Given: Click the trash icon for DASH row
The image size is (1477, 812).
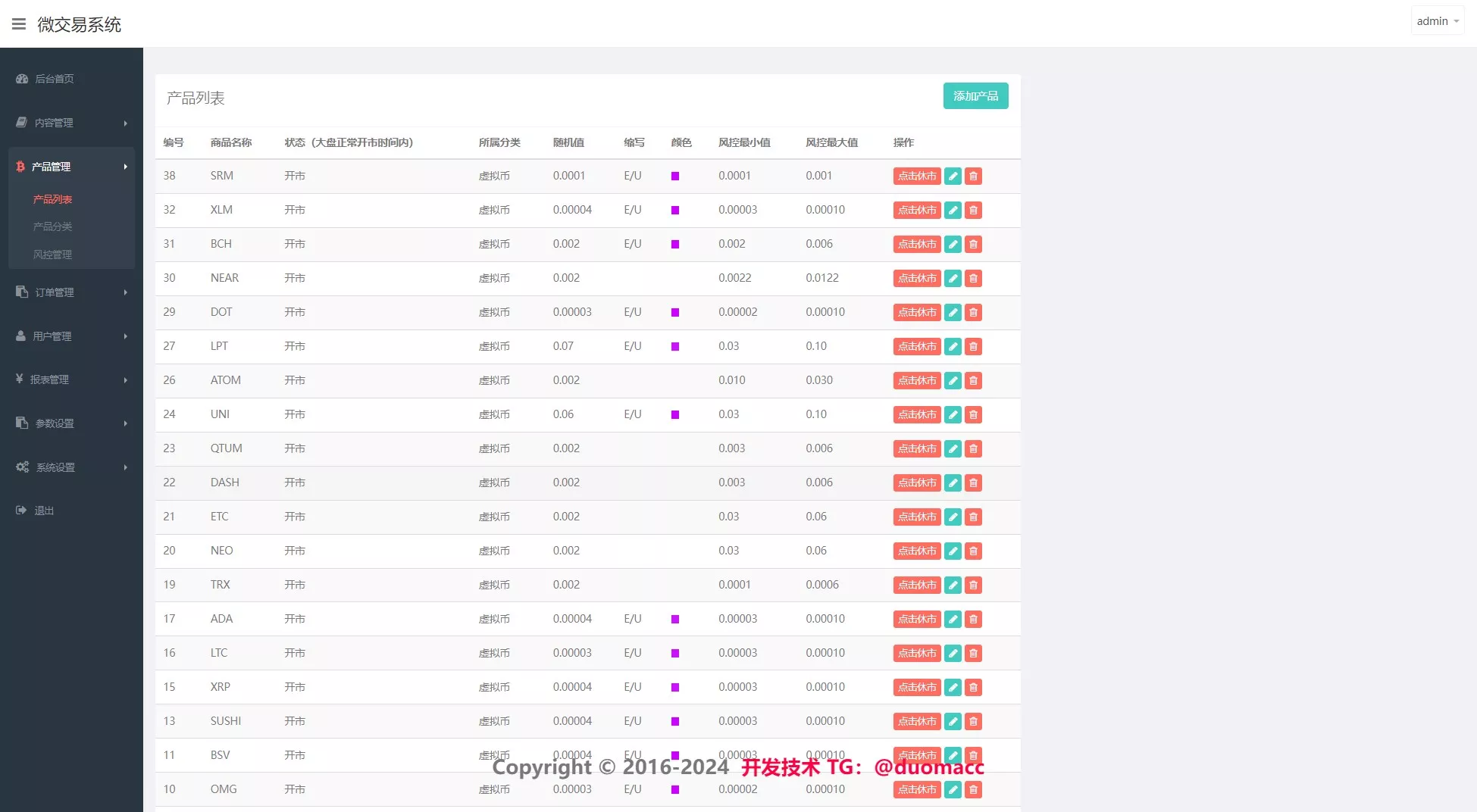Looking at the screenshot, I should tap(973, 483).
